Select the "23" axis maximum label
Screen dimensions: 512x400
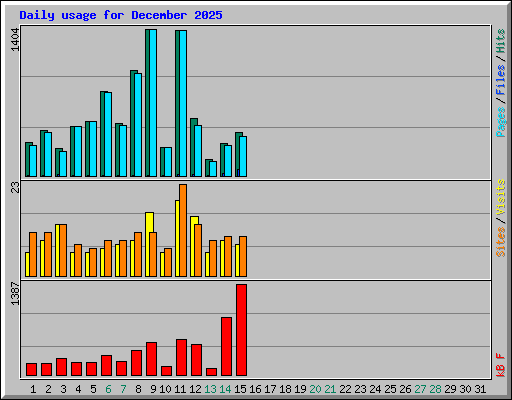tap(15, 188)
